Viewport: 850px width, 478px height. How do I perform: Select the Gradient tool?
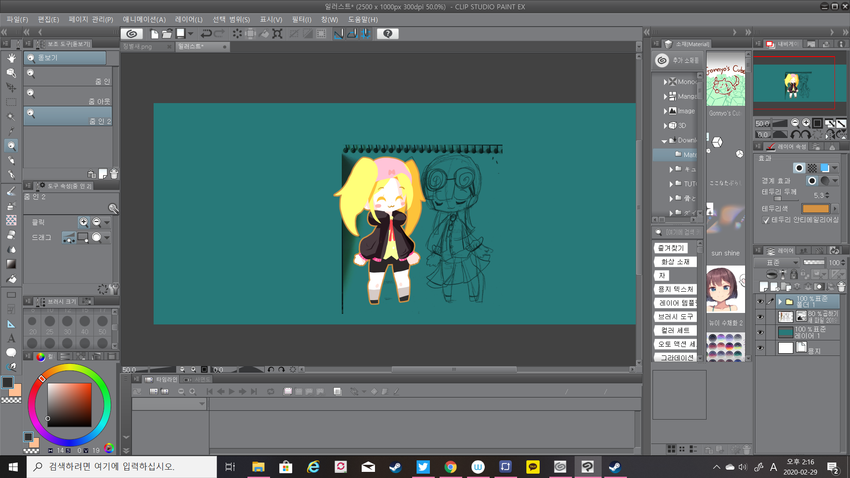(x=11, y=264)
